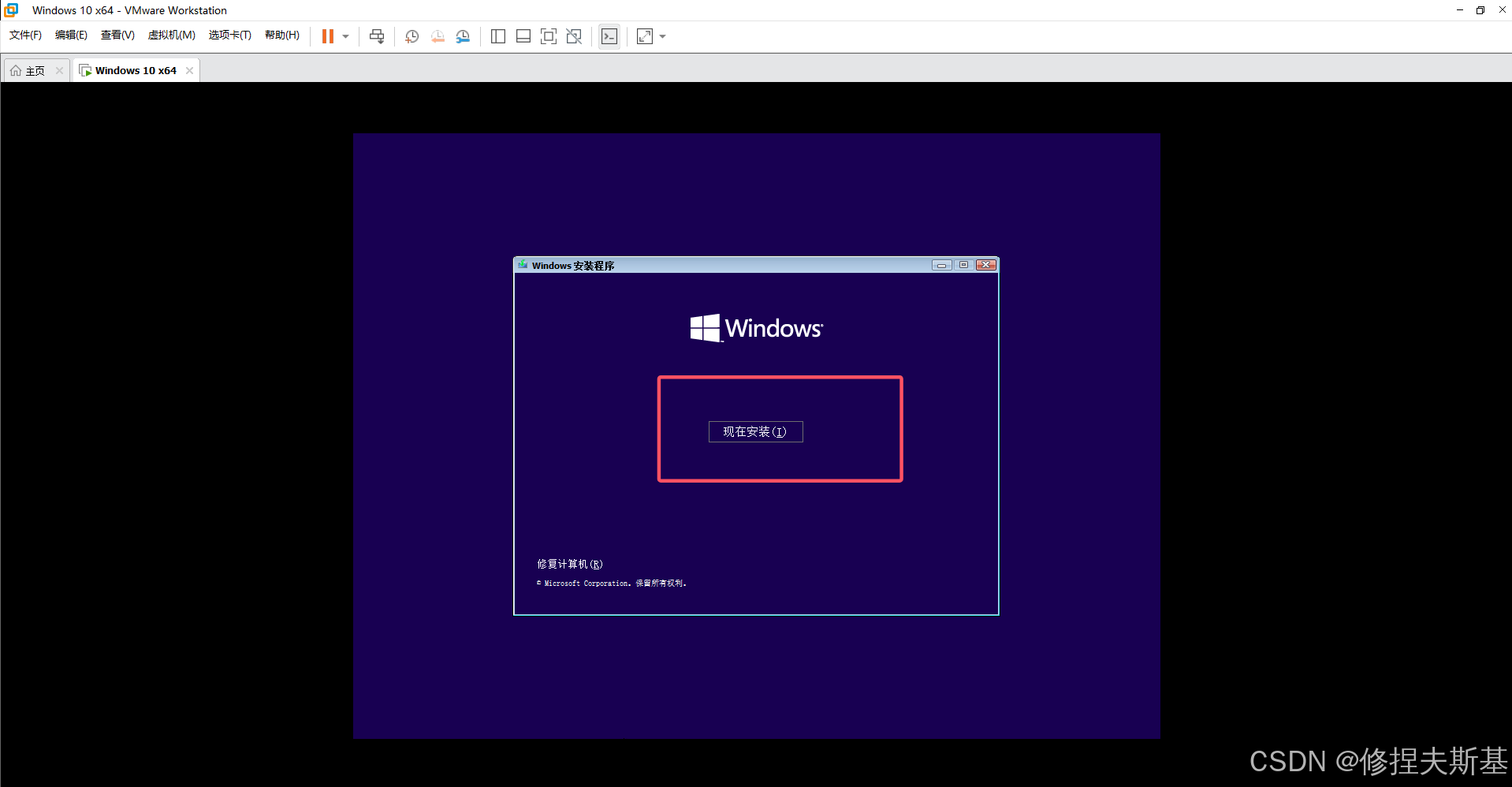The width and height of the screenshot is (1512, 787).
Task: Open the 虚拟机(M) menu
Action: click(171, 35)
